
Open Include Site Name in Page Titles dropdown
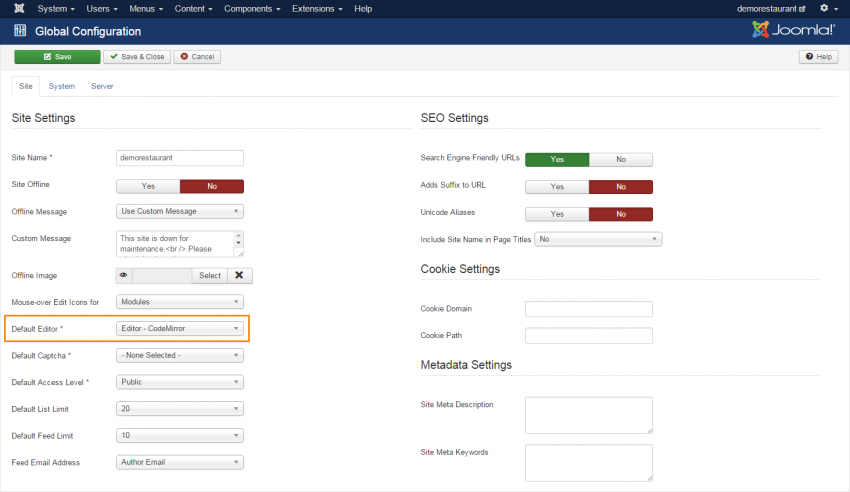pyautogui.click(x=598, y=239)
